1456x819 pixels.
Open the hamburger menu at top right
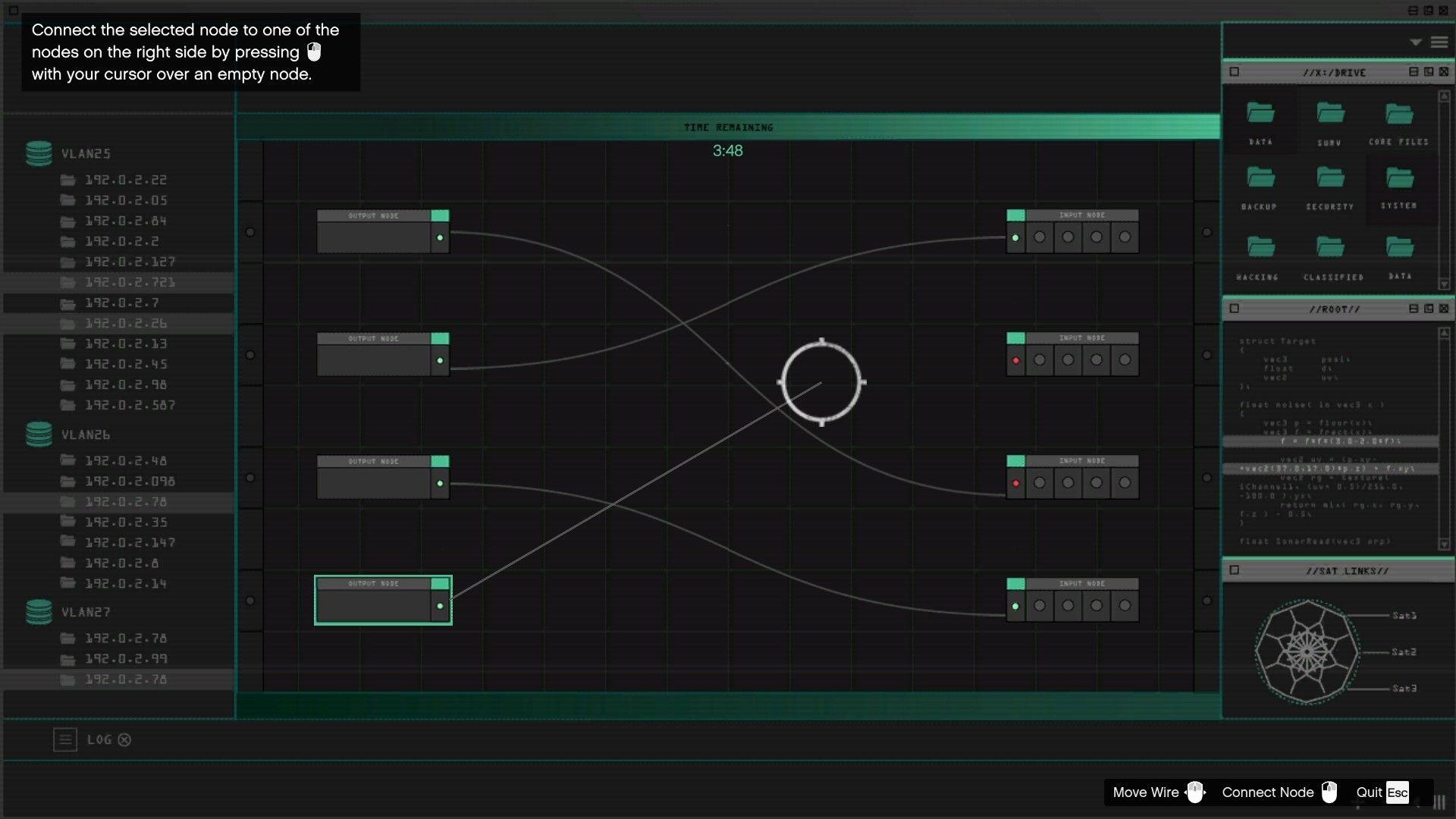[1439, 42]
